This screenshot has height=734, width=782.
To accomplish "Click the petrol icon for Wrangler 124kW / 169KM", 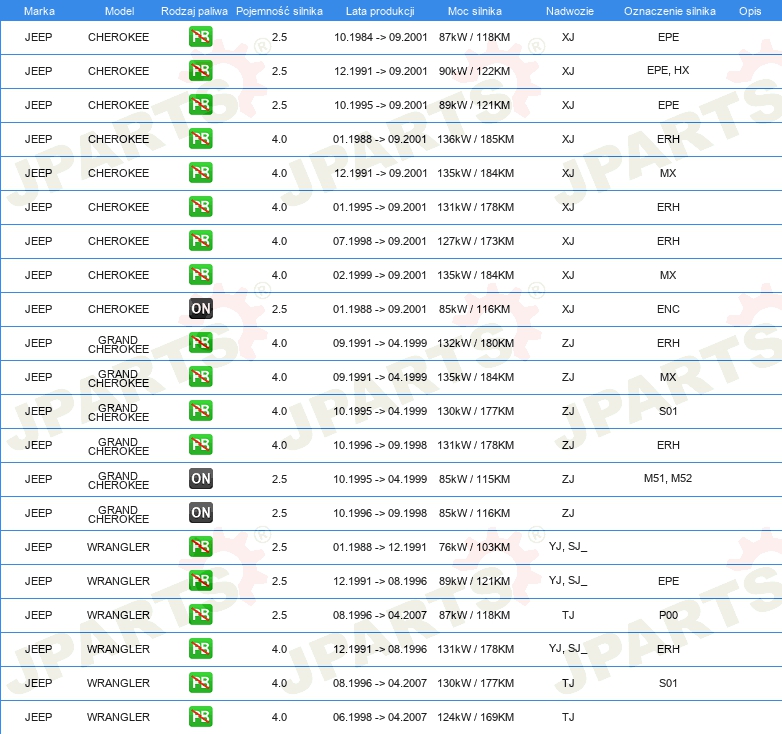I will coord(200,717).
